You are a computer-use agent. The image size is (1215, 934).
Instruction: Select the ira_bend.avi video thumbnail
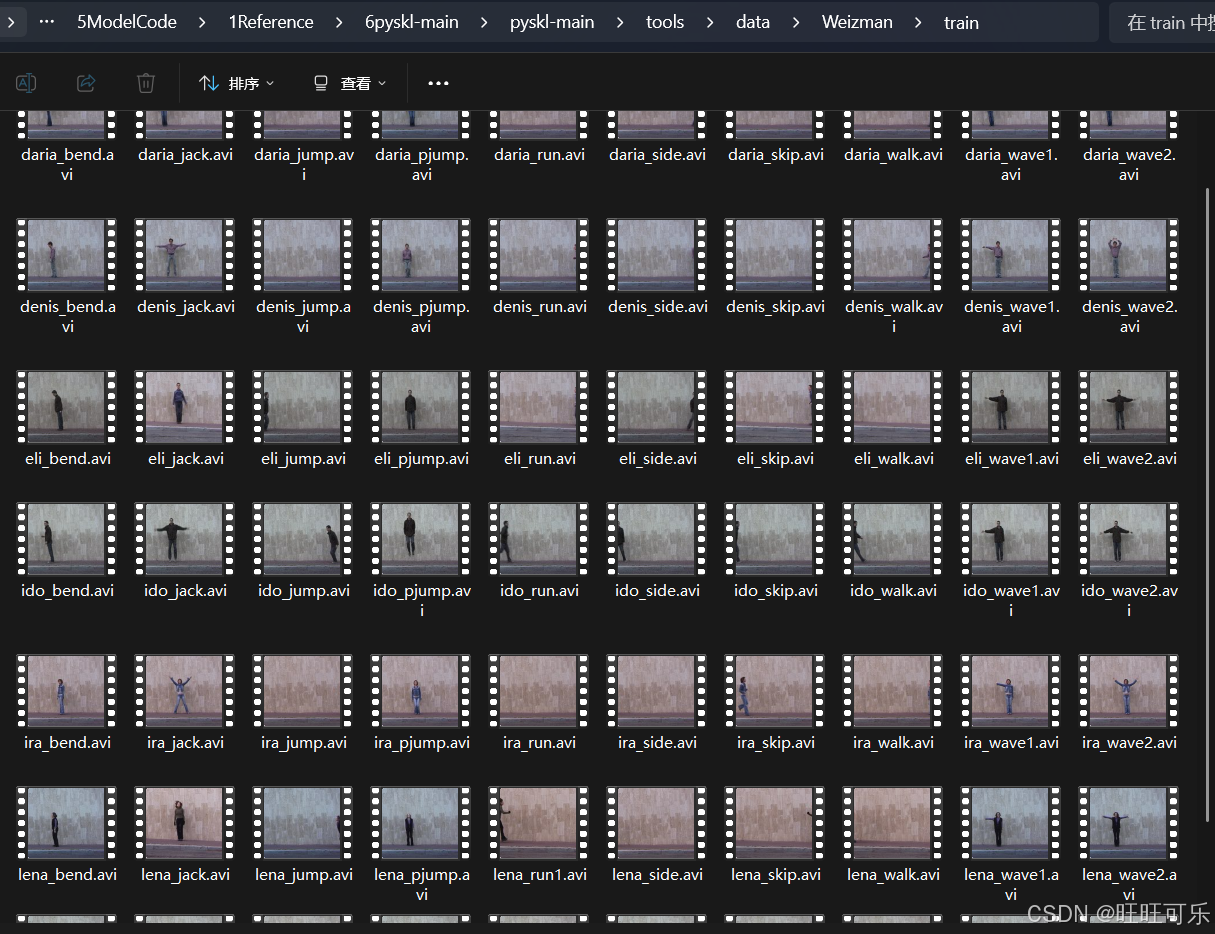click(x=67, y=691)
